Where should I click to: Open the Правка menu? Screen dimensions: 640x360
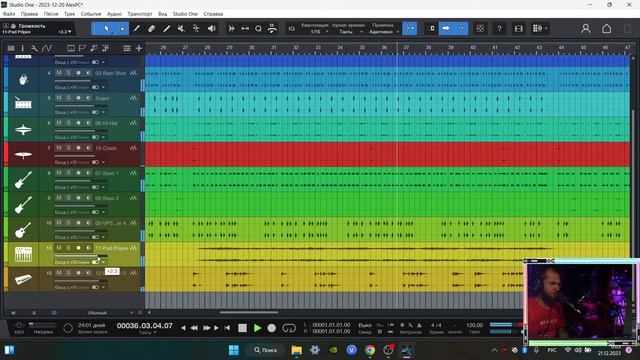pyautogui.click(x=29, y=14)
